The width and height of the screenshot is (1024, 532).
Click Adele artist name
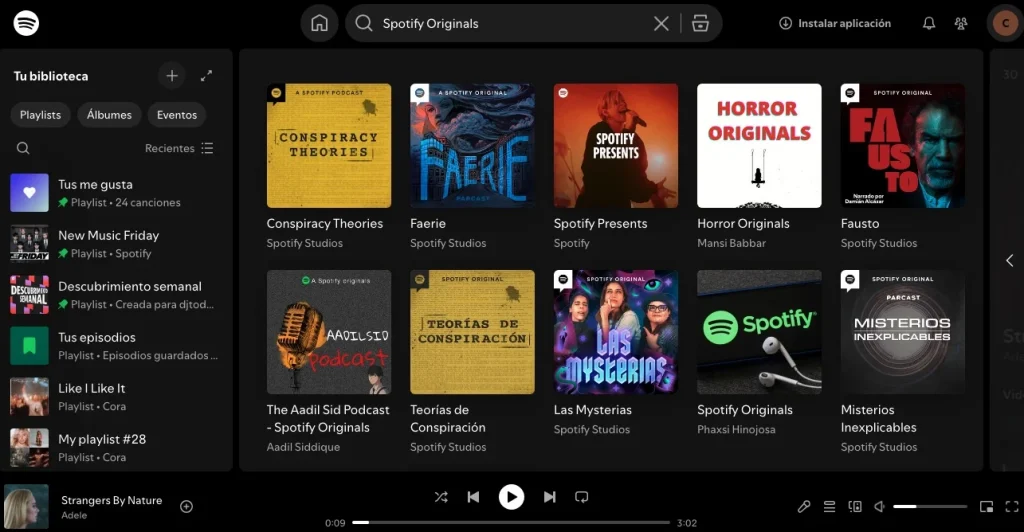pyautogui.click(x=74, y=515)
